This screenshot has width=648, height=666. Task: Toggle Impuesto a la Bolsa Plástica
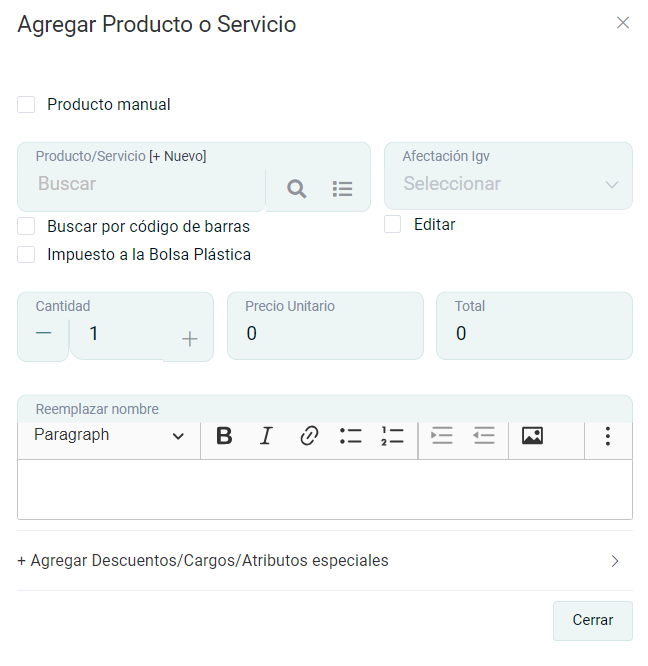tap(27, 254)
